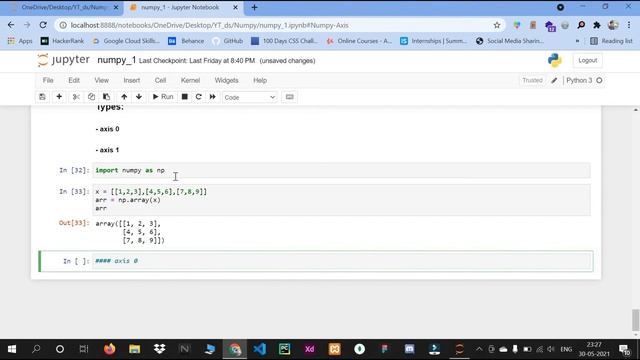Open a new browser tab
Screen dimensions: 640x360
point(254,7)
